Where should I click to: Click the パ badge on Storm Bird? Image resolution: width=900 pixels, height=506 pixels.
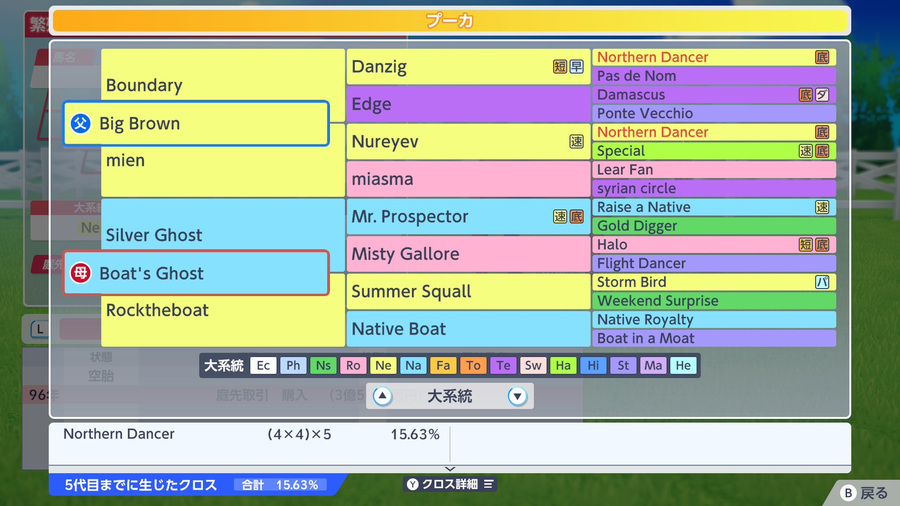pyautogui.click(x=822, y=282)
